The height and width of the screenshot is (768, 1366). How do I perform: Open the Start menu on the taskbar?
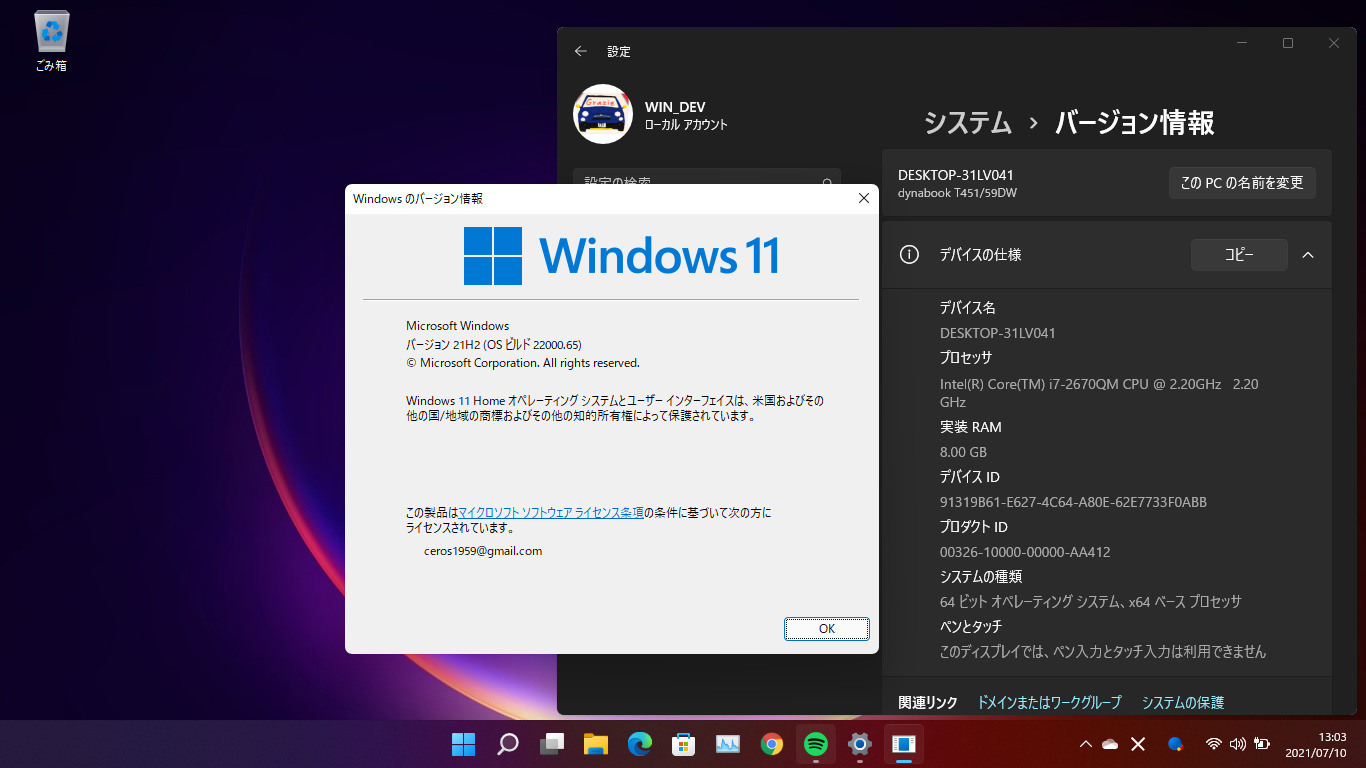[x=463, y=744]
